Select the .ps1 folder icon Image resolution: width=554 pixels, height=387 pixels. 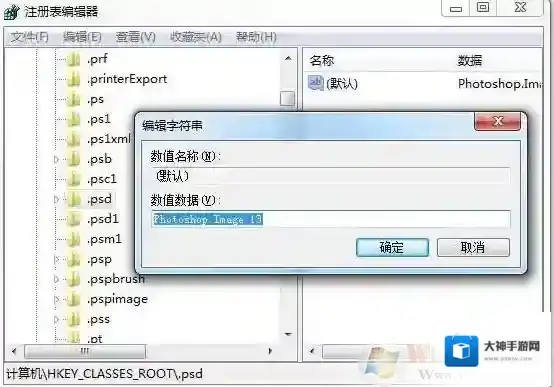[74, 119]
